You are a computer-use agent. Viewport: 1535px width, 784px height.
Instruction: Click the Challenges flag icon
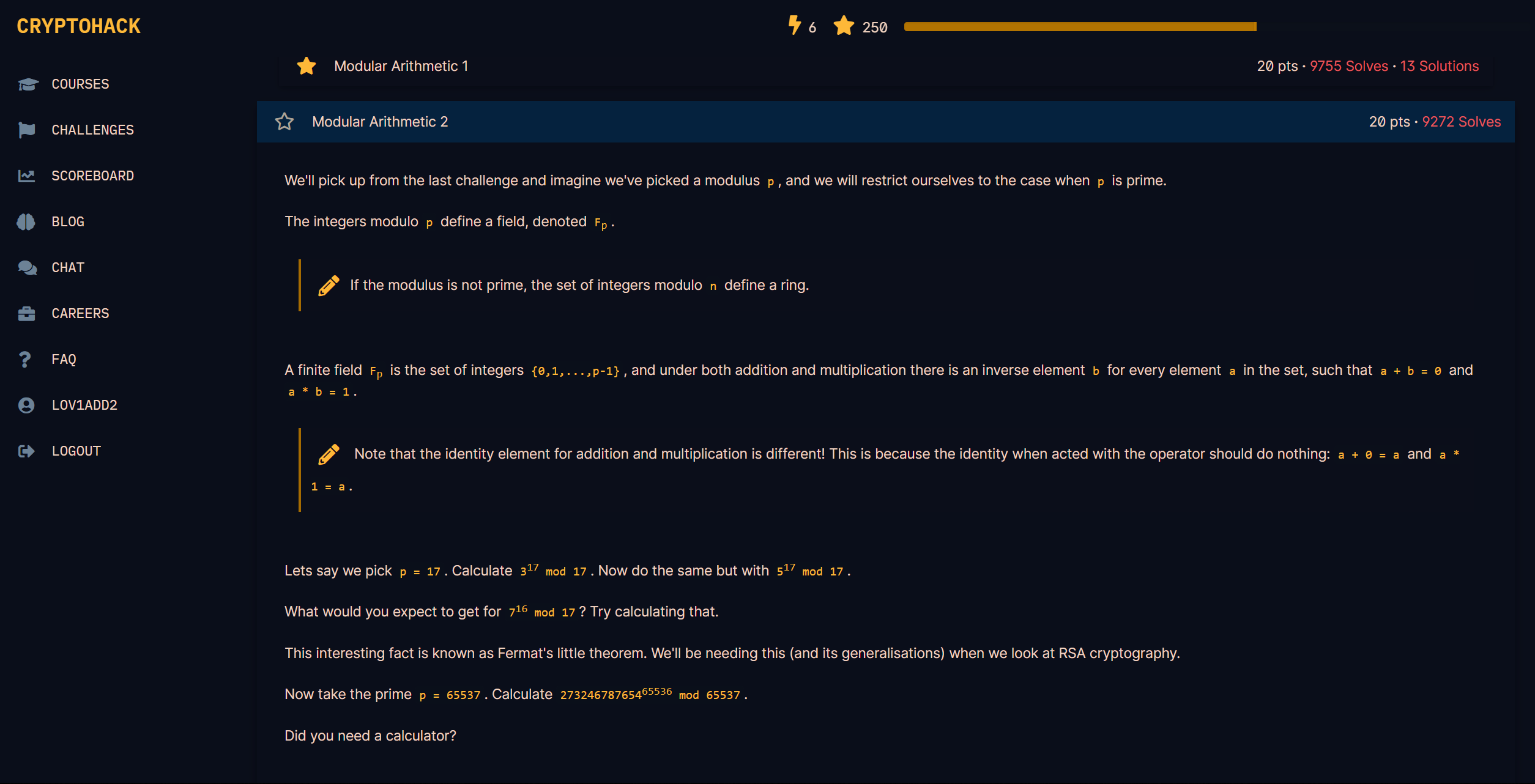click(x=26, y=130)
